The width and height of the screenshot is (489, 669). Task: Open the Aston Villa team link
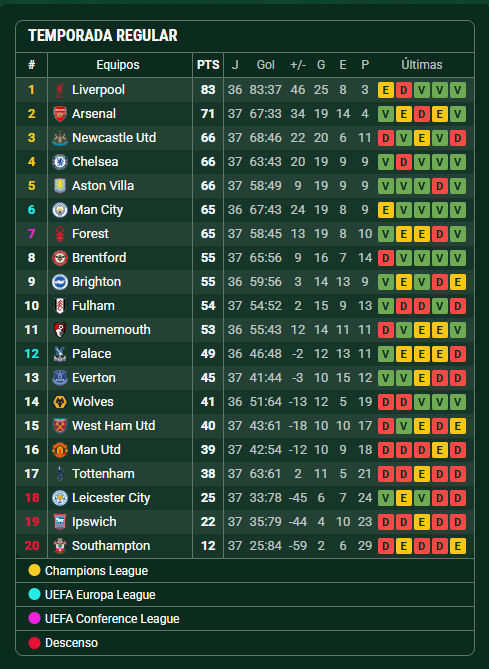(103, 186)
